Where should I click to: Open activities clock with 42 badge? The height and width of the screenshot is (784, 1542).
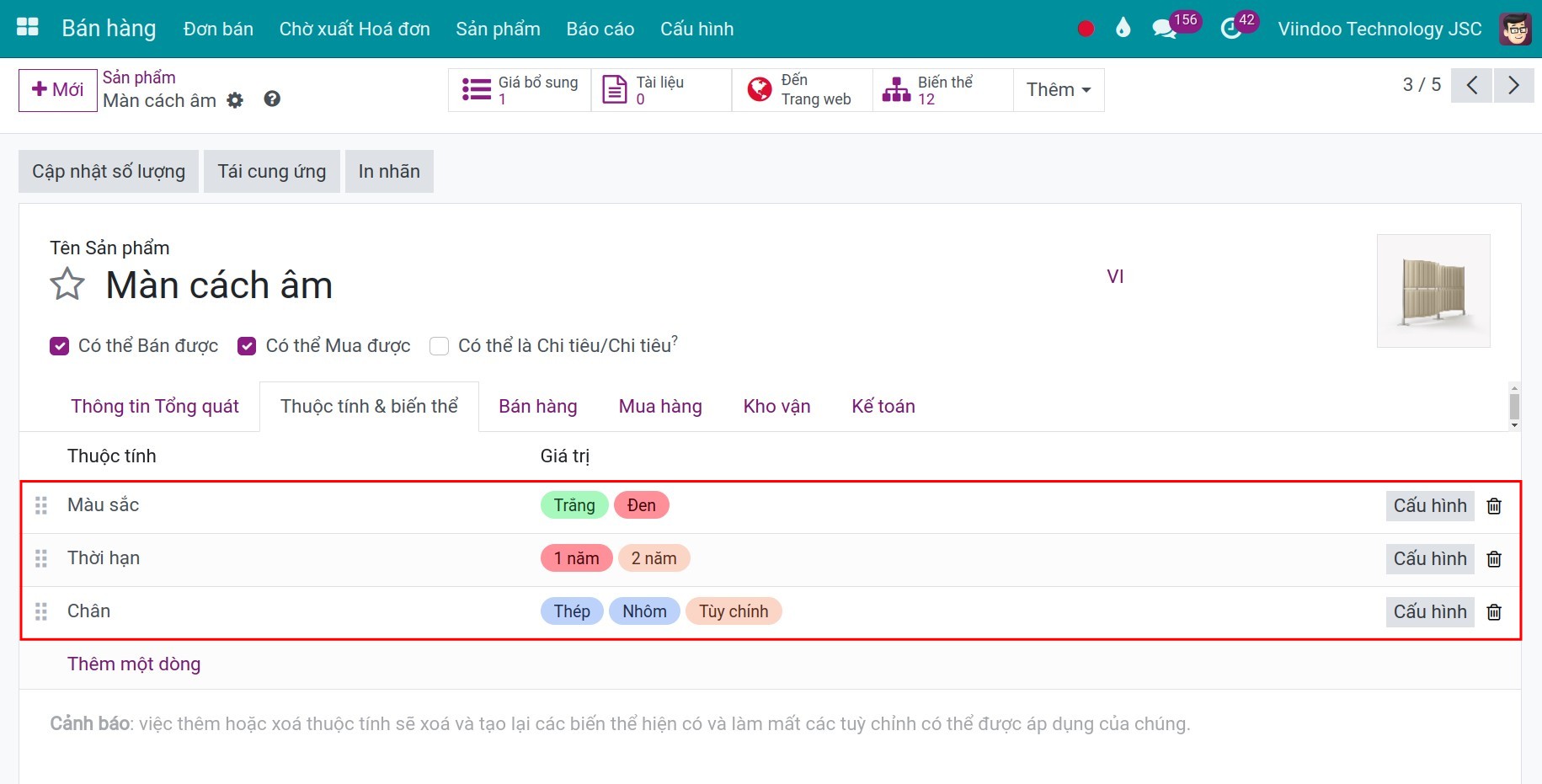(x=1239, y=25)
